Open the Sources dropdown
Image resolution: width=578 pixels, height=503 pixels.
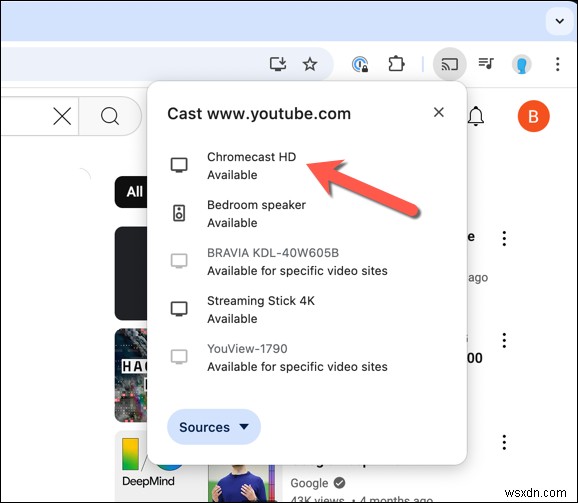[x=214, y=427]
